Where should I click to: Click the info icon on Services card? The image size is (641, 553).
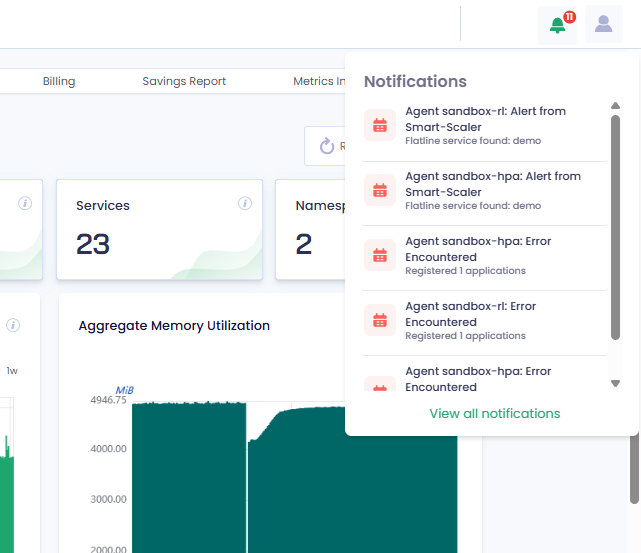tap(245, 204)
